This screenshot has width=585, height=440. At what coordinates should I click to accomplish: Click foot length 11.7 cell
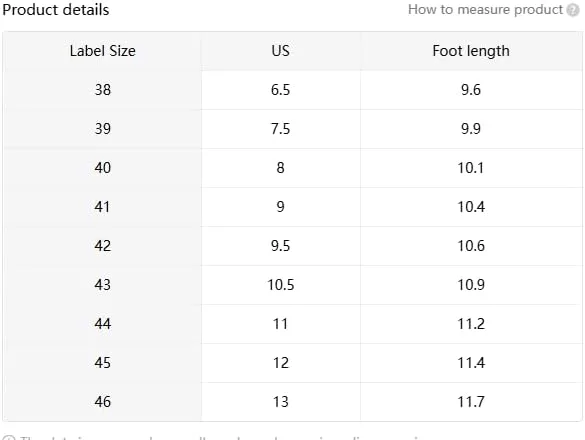point(471,402)
